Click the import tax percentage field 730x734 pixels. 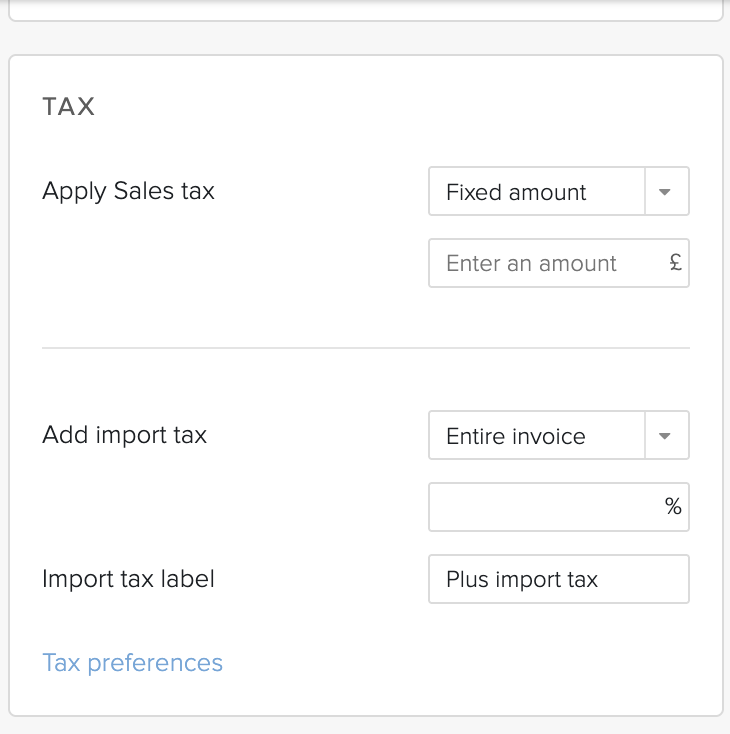[559, 507]
